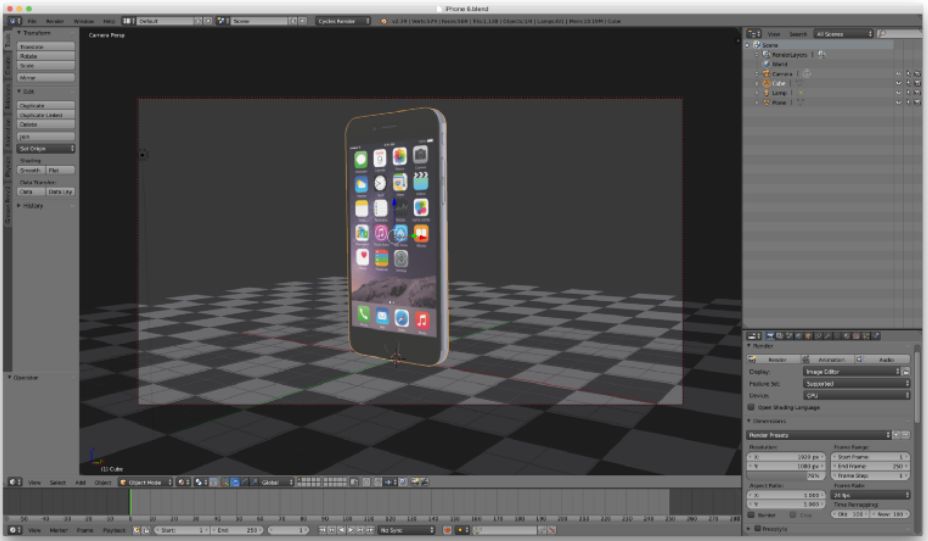Toggle Lamp visibility eye in the outliner
This screenshot has width=928, height=541.
pyautogui.click(x=898, y=93)
